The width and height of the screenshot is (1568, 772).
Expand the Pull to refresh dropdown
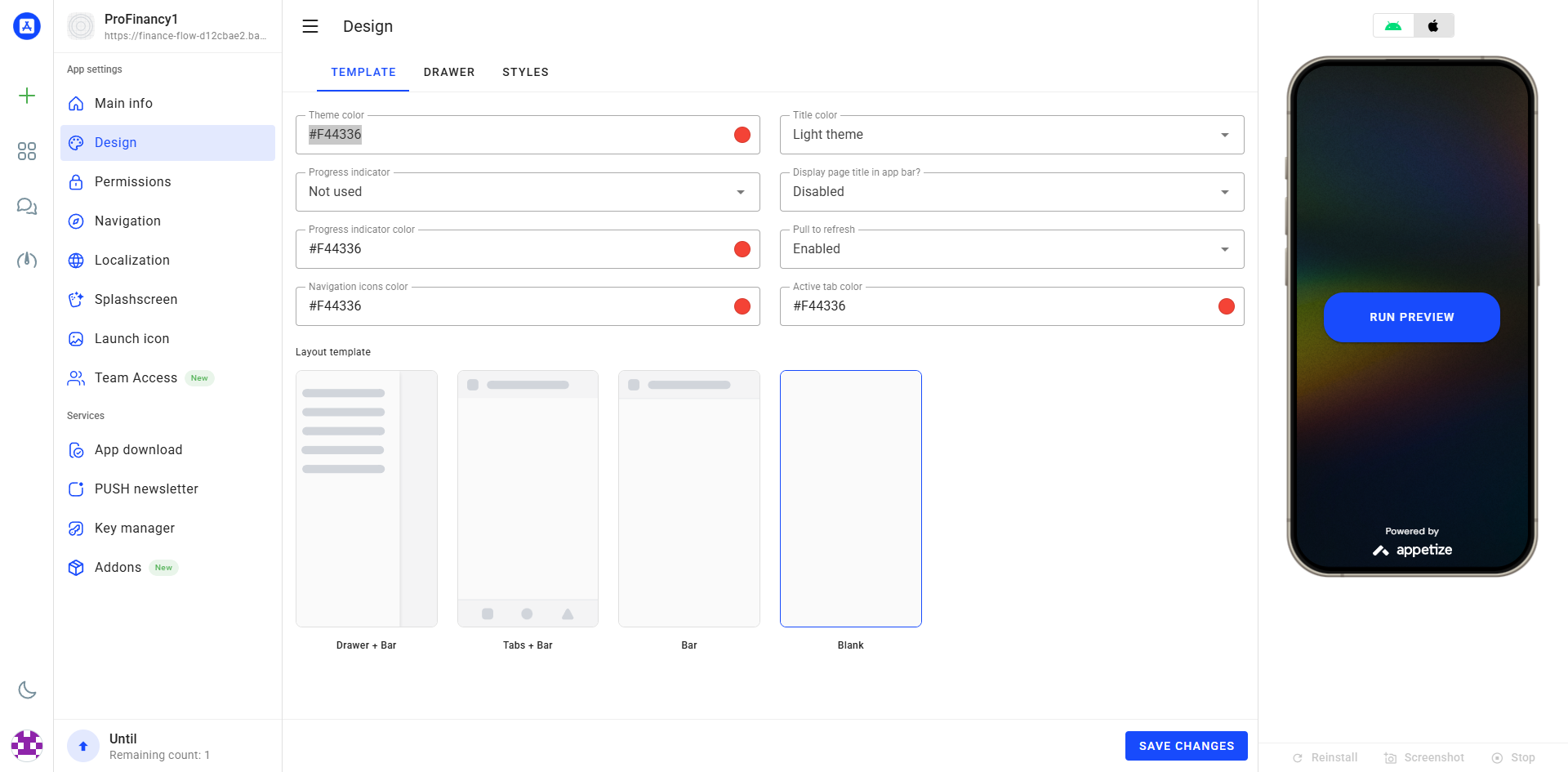pyautogui.click(x=1012, y=249)
